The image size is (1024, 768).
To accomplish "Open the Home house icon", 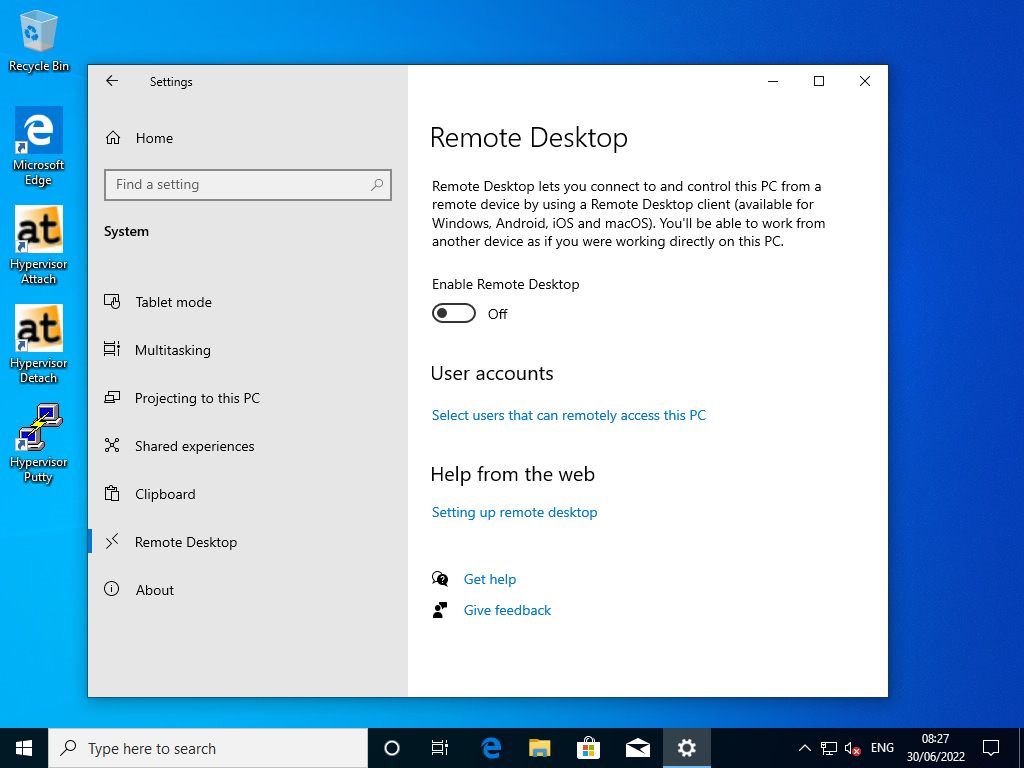I will 112,138.
